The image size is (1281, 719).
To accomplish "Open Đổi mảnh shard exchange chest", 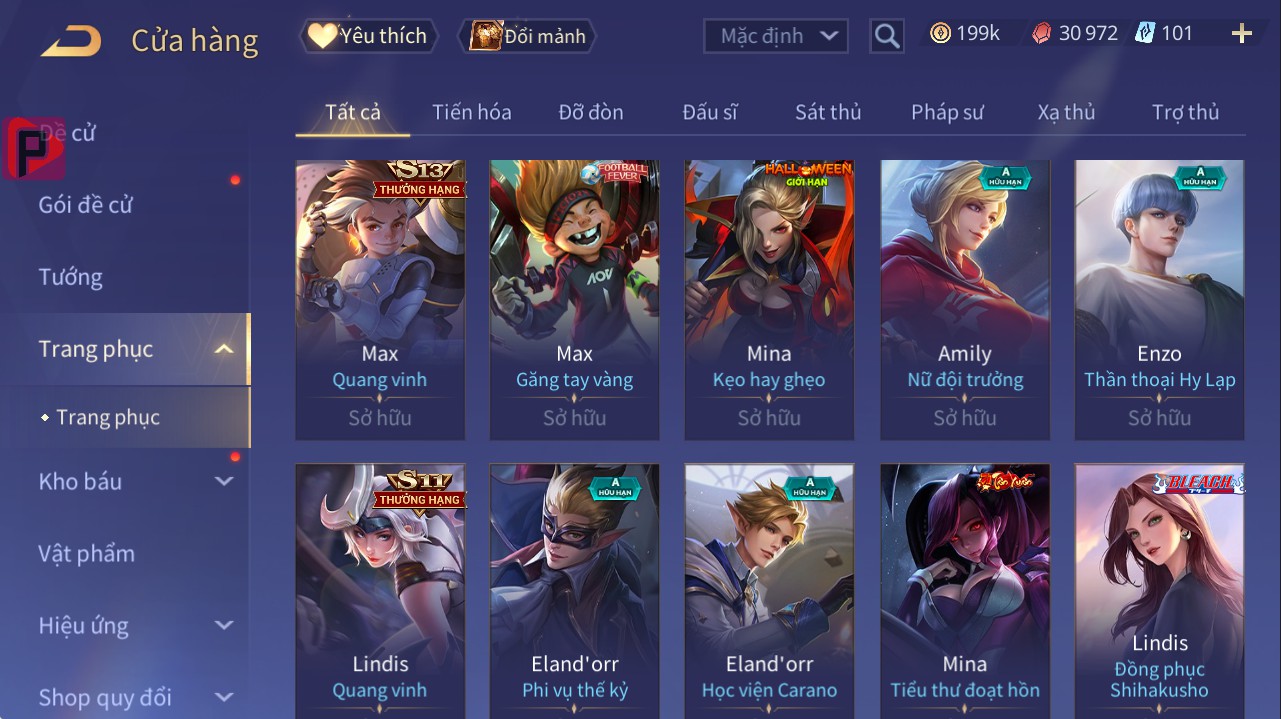I will (x=527, y=36).
